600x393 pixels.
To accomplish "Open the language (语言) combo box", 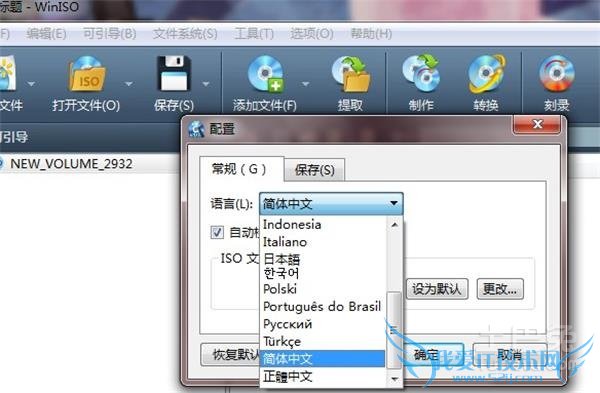I will pos(331,204).
